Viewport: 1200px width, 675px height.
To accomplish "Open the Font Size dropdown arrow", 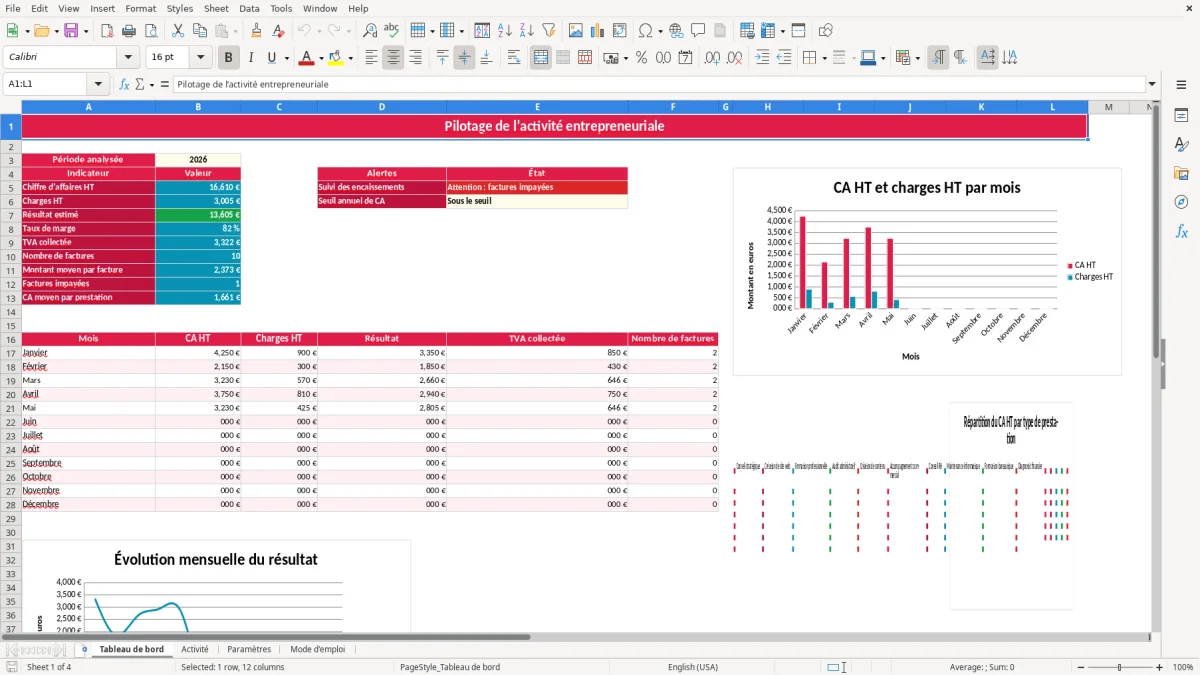I will [x=201, y=58].
